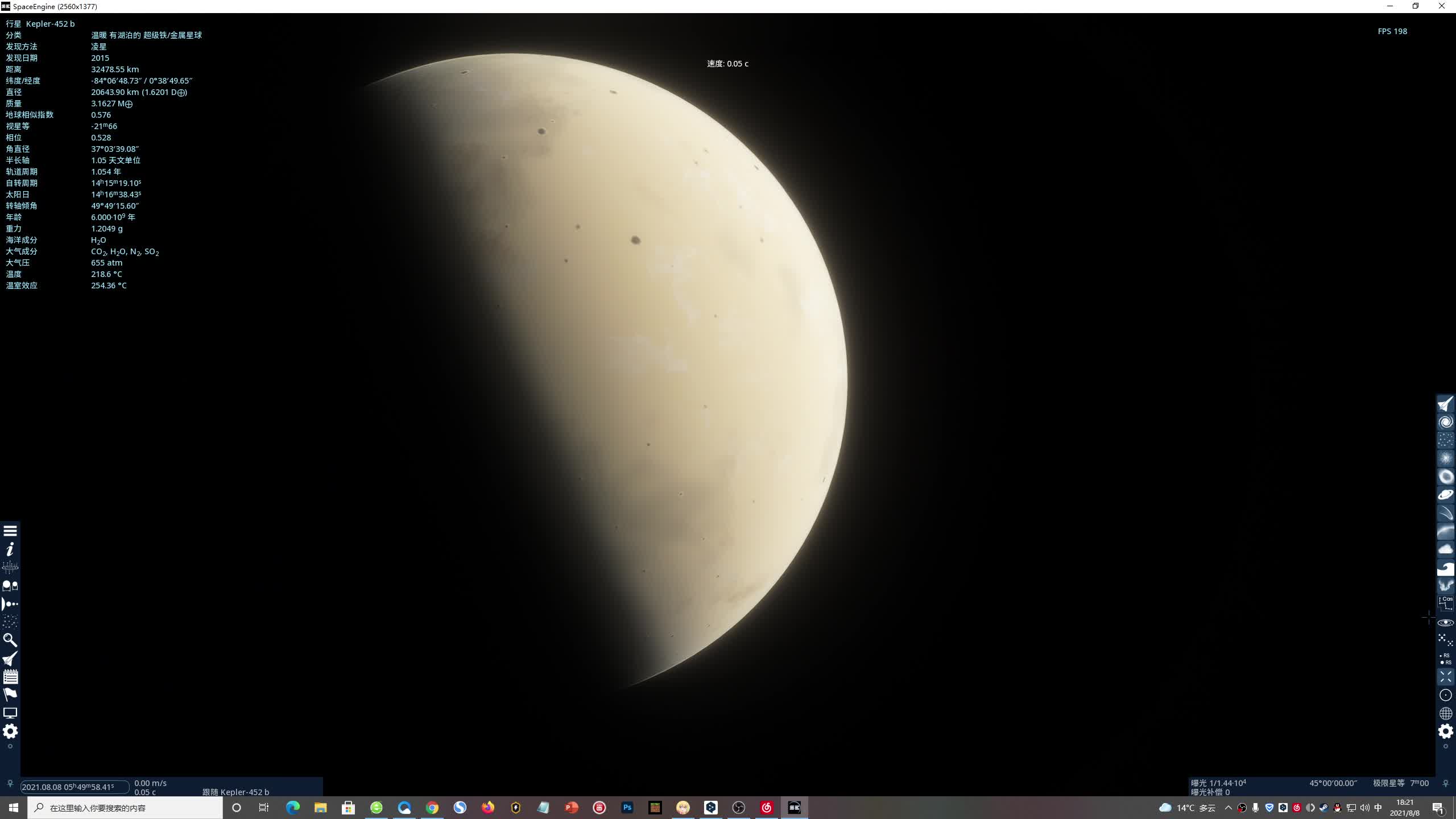The height and width of the screenshot is (819, 1456).
Task: Open the star browser dots icon
Action: click(10, 622)
